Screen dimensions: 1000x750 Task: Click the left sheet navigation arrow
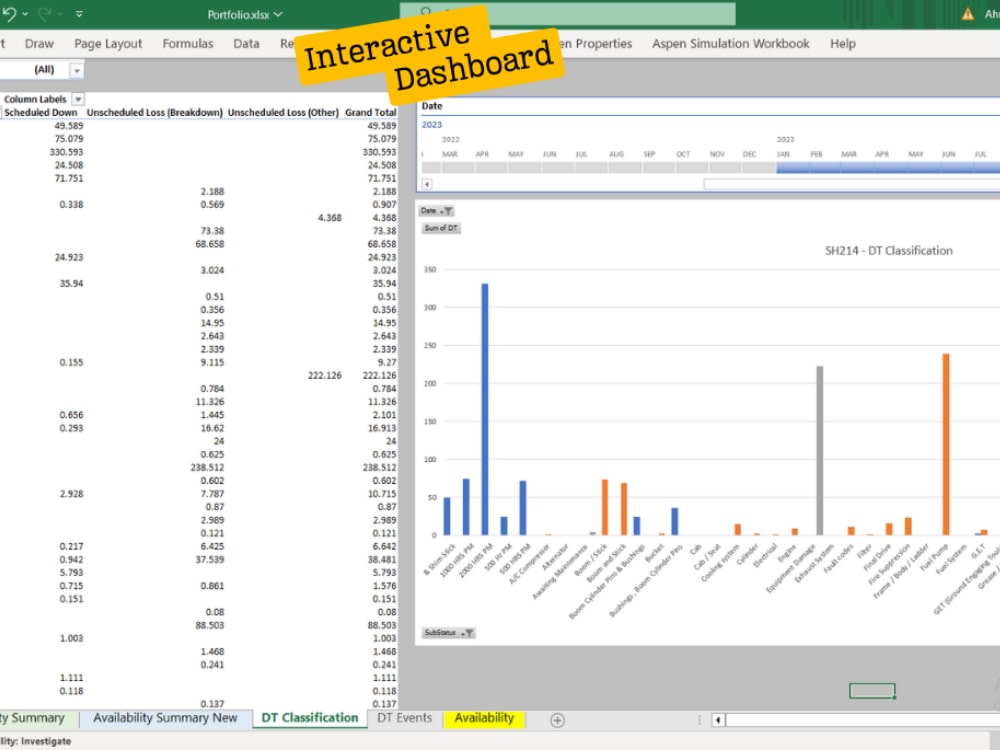pyautogui.click(x=716, y=719)
